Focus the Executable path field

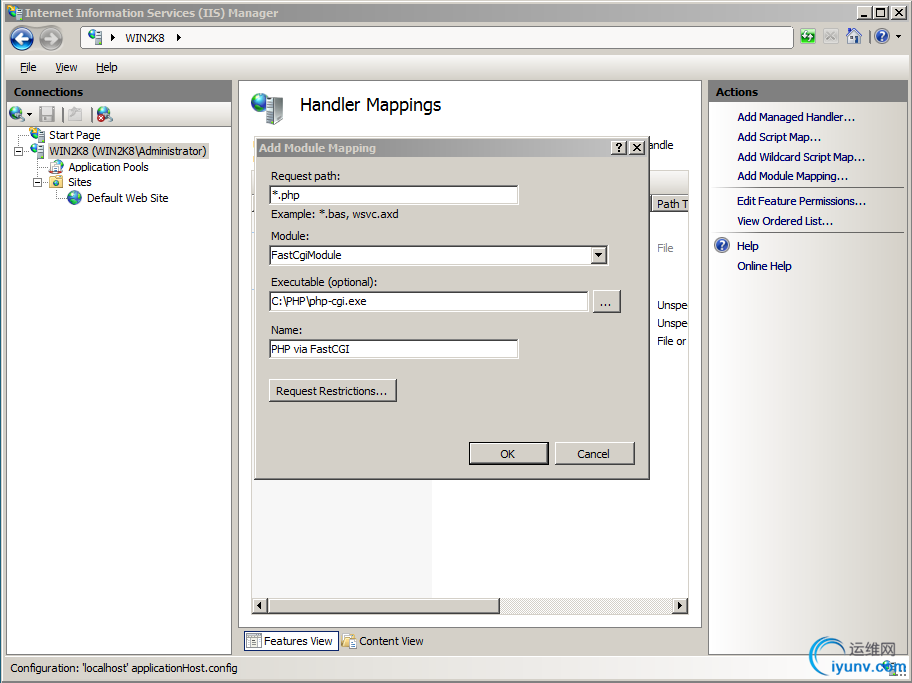click(x=429, y=301)
